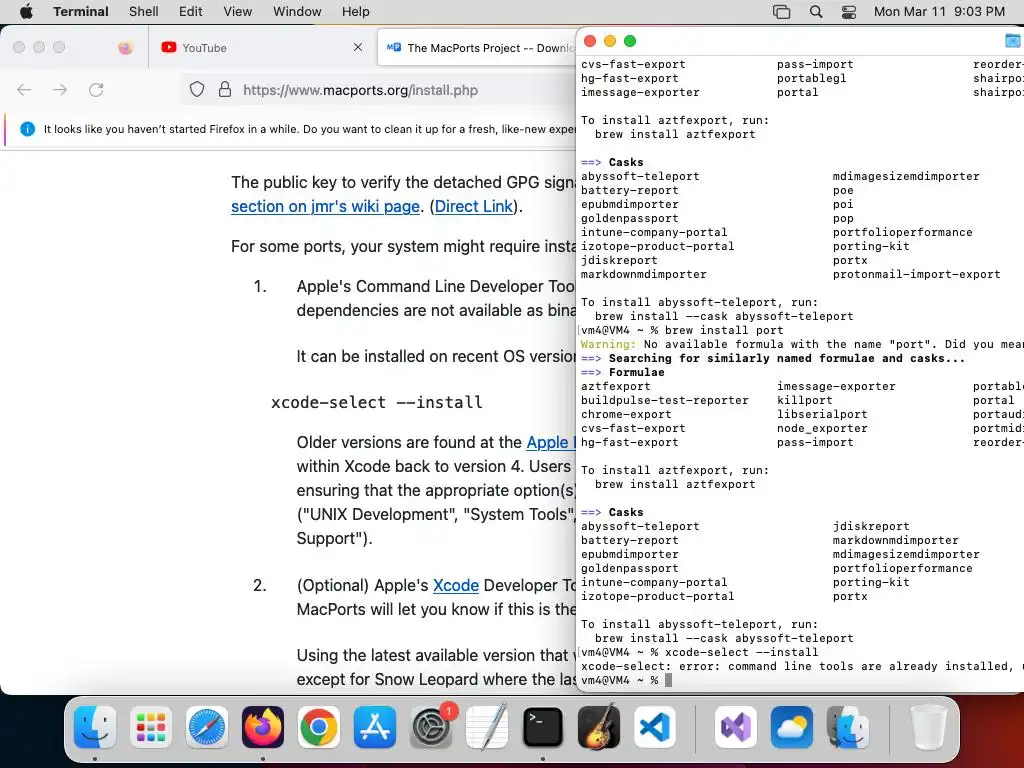Viewport: 1024px width, 768px height.
Task: Open Stage Manager icon in menu bar
Action: point(782,12)
